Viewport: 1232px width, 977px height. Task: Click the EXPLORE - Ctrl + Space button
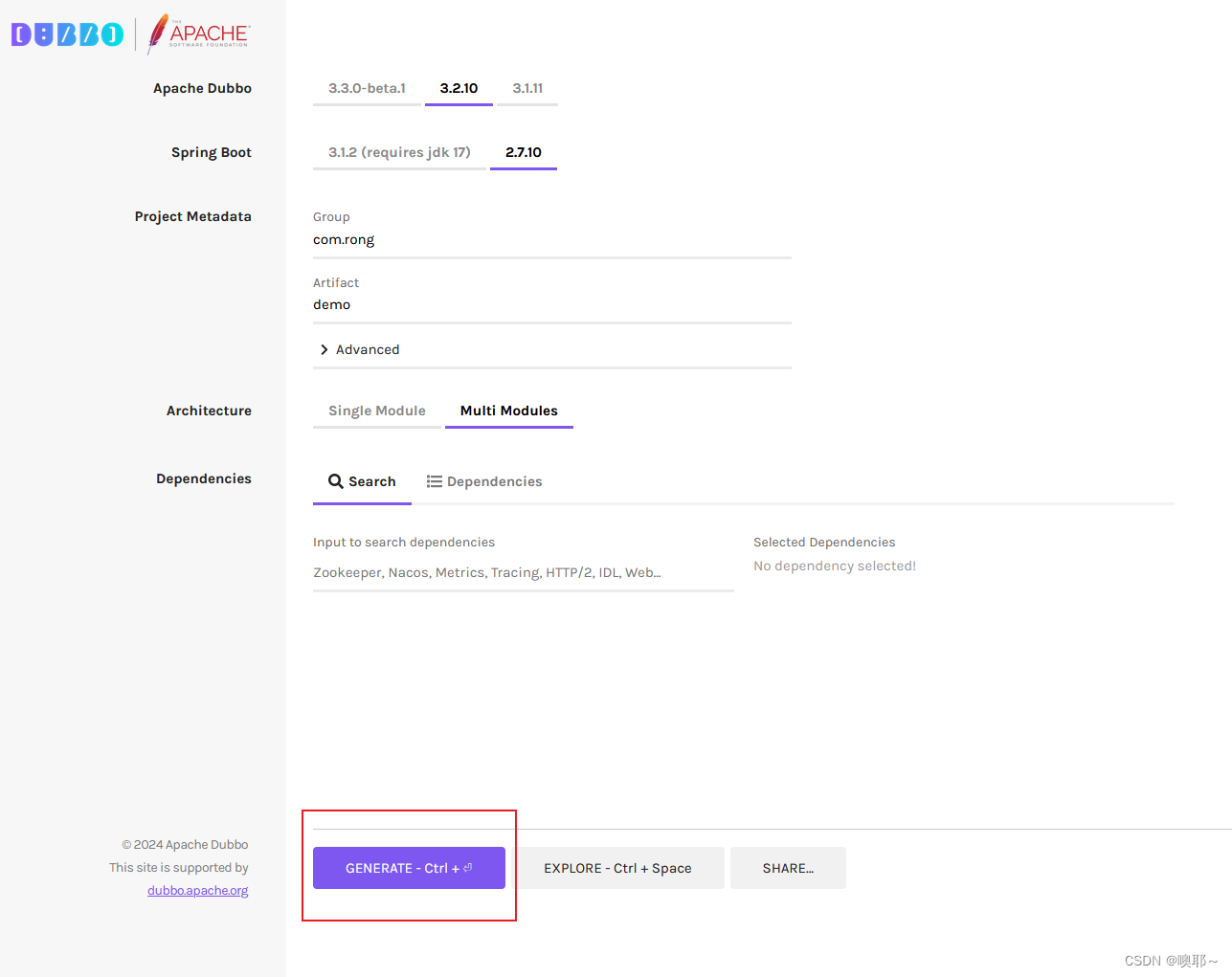click(617, 868)
